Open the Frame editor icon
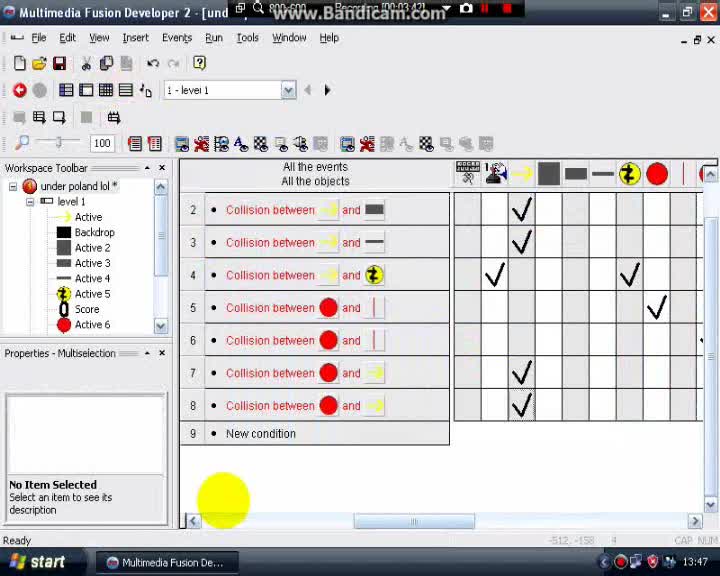The width and height of the screenshot is (720, 576). [86, 90]
